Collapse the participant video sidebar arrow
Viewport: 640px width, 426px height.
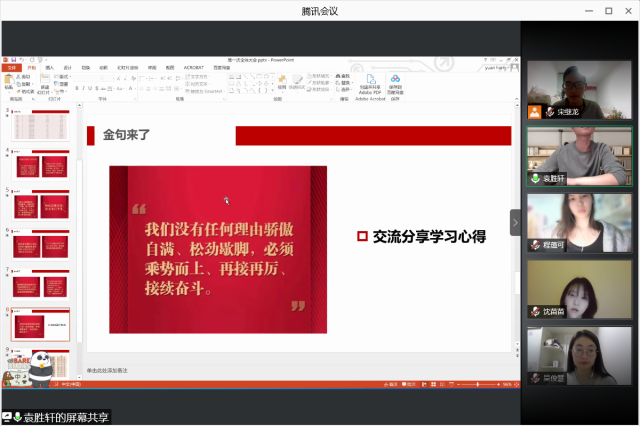[x=516, y=222]
